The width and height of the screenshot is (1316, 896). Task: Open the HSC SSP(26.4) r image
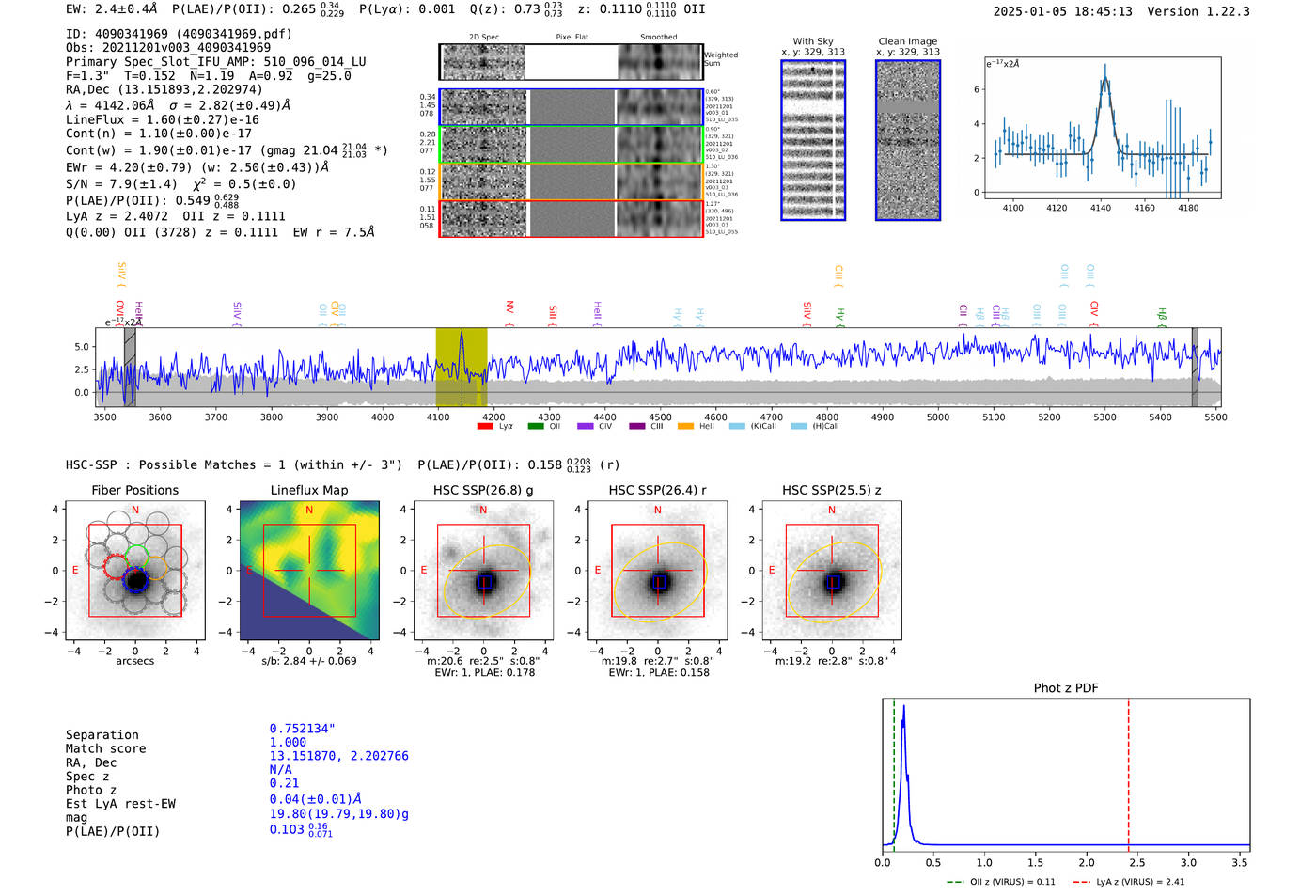pyautogui.click(x=658, y=571)
